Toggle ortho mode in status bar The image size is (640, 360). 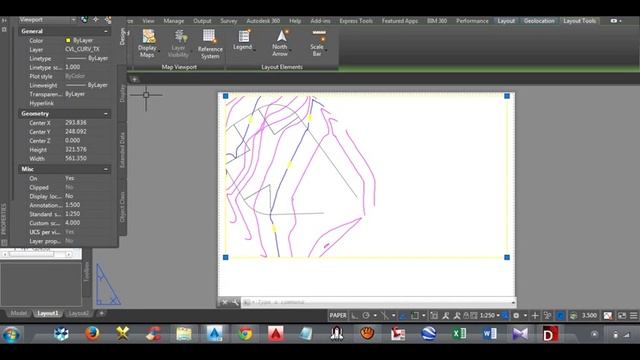coord(355,316)
